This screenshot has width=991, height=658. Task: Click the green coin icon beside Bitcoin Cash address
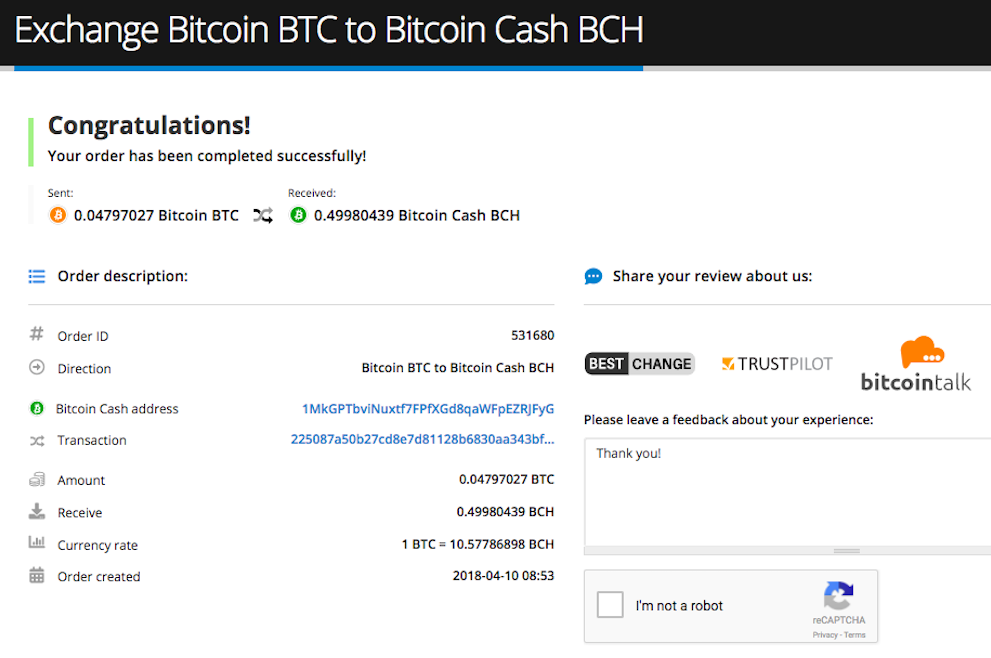[37, 408]
